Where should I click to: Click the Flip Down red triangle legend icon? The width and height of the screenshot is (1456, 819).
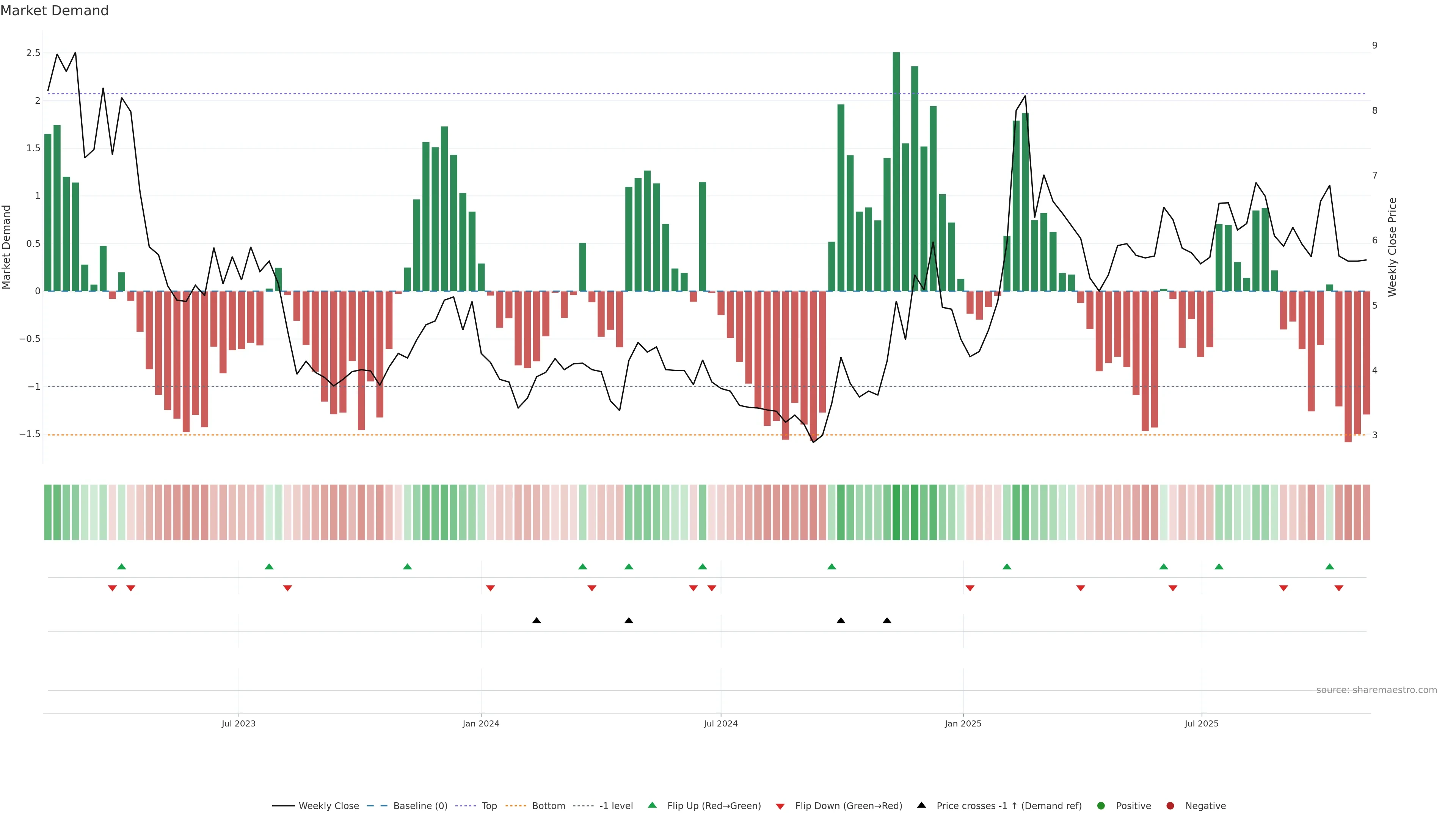[x=780, y=806]
